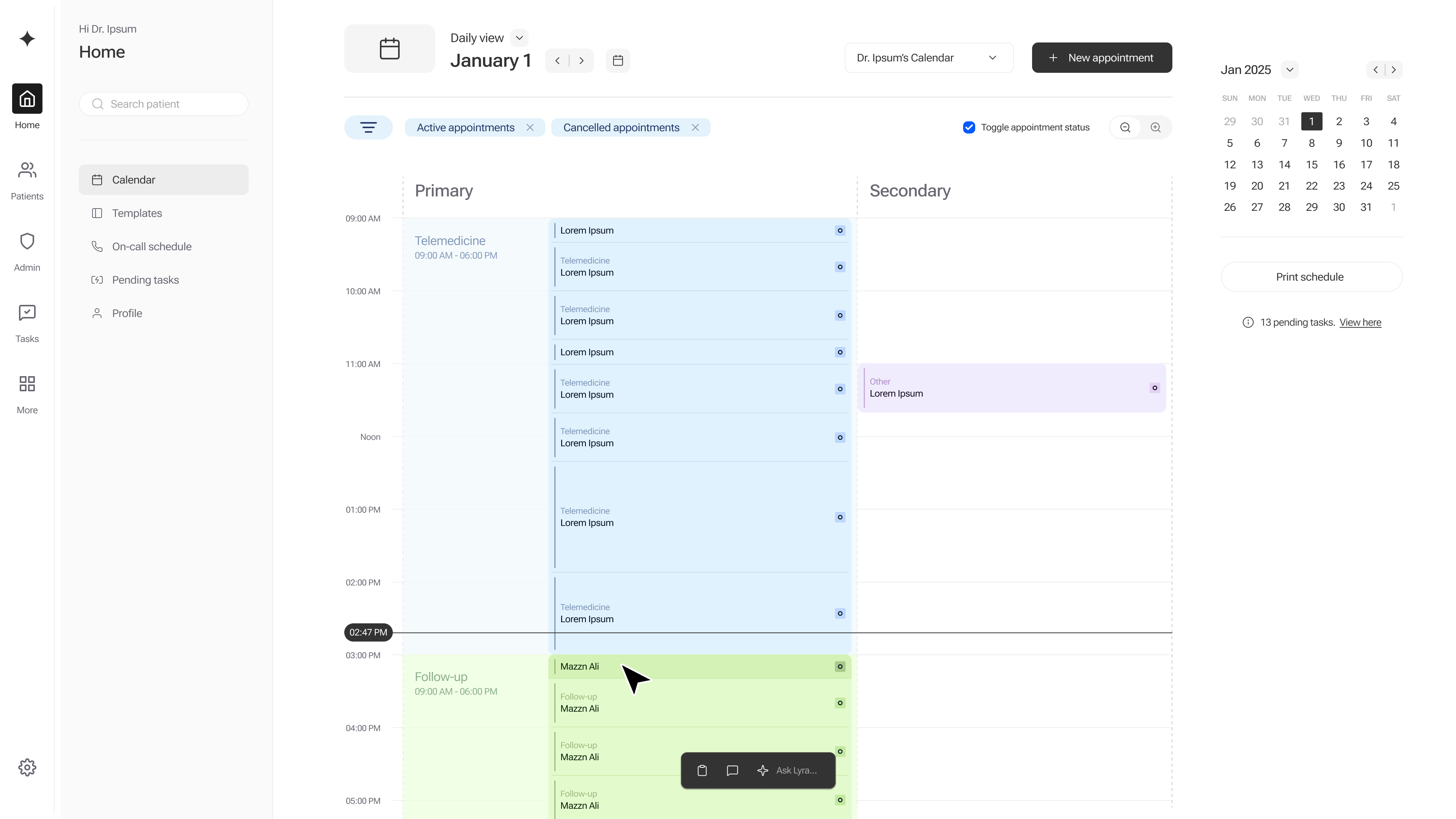1456x819 pixels.
Task: Click Ask Lyra sparkle icon
Action: click(763, 770)
